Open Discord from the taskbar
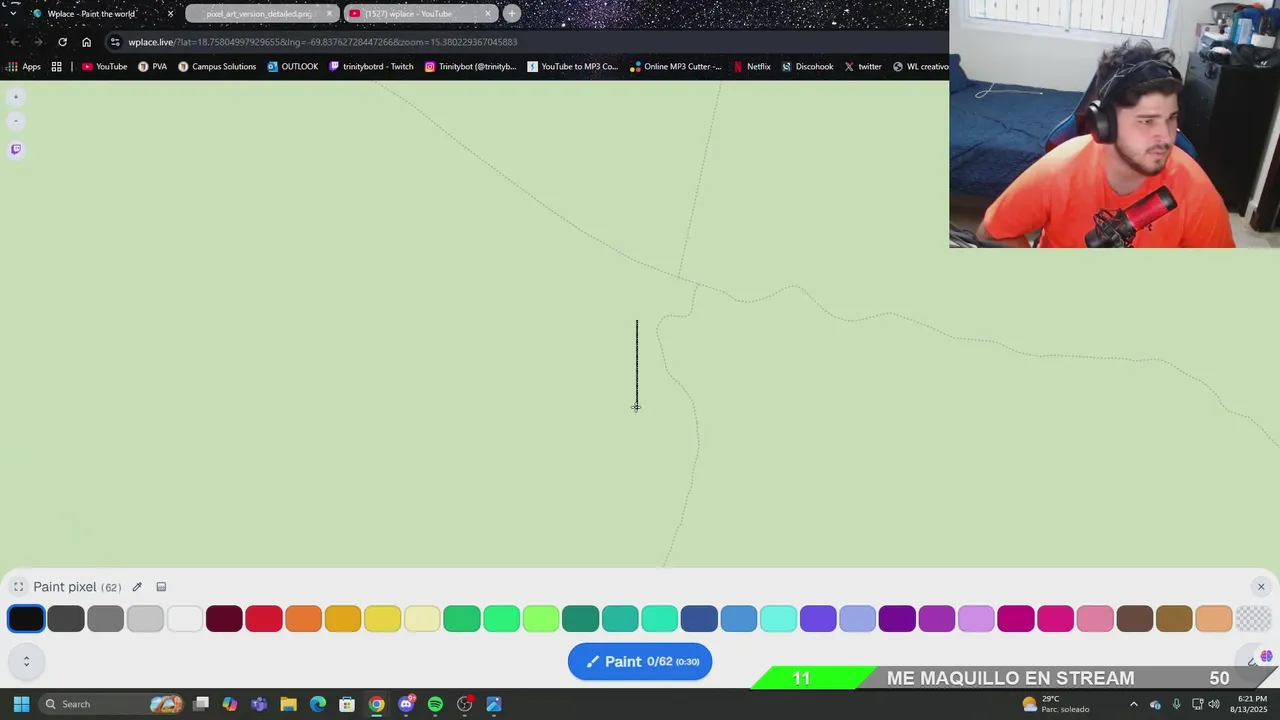The image size is (1280, 720). [406, 704]
